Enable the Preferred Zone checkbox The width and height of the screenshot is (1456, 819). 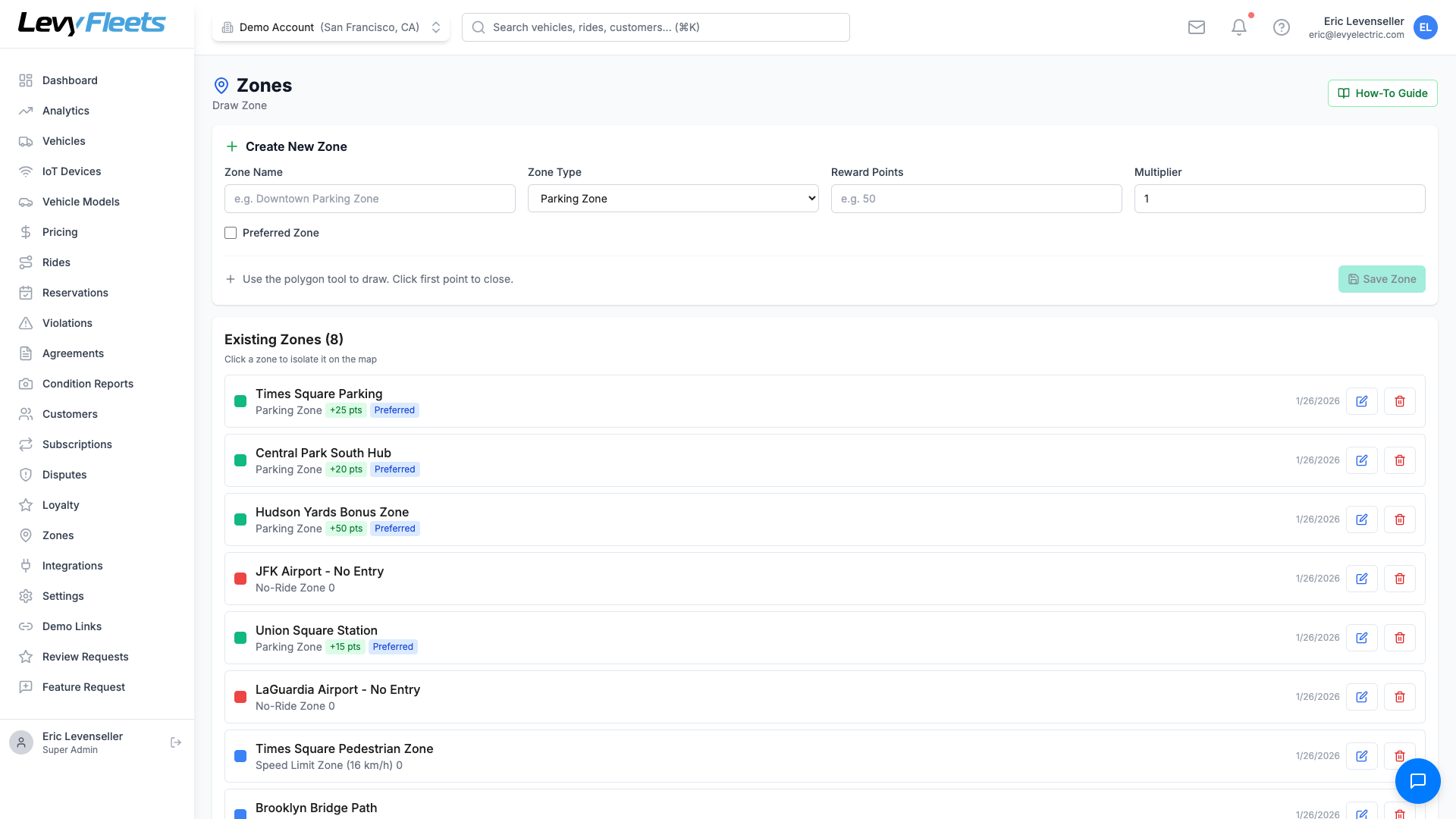pyautogui.click(x=231, y=233)
